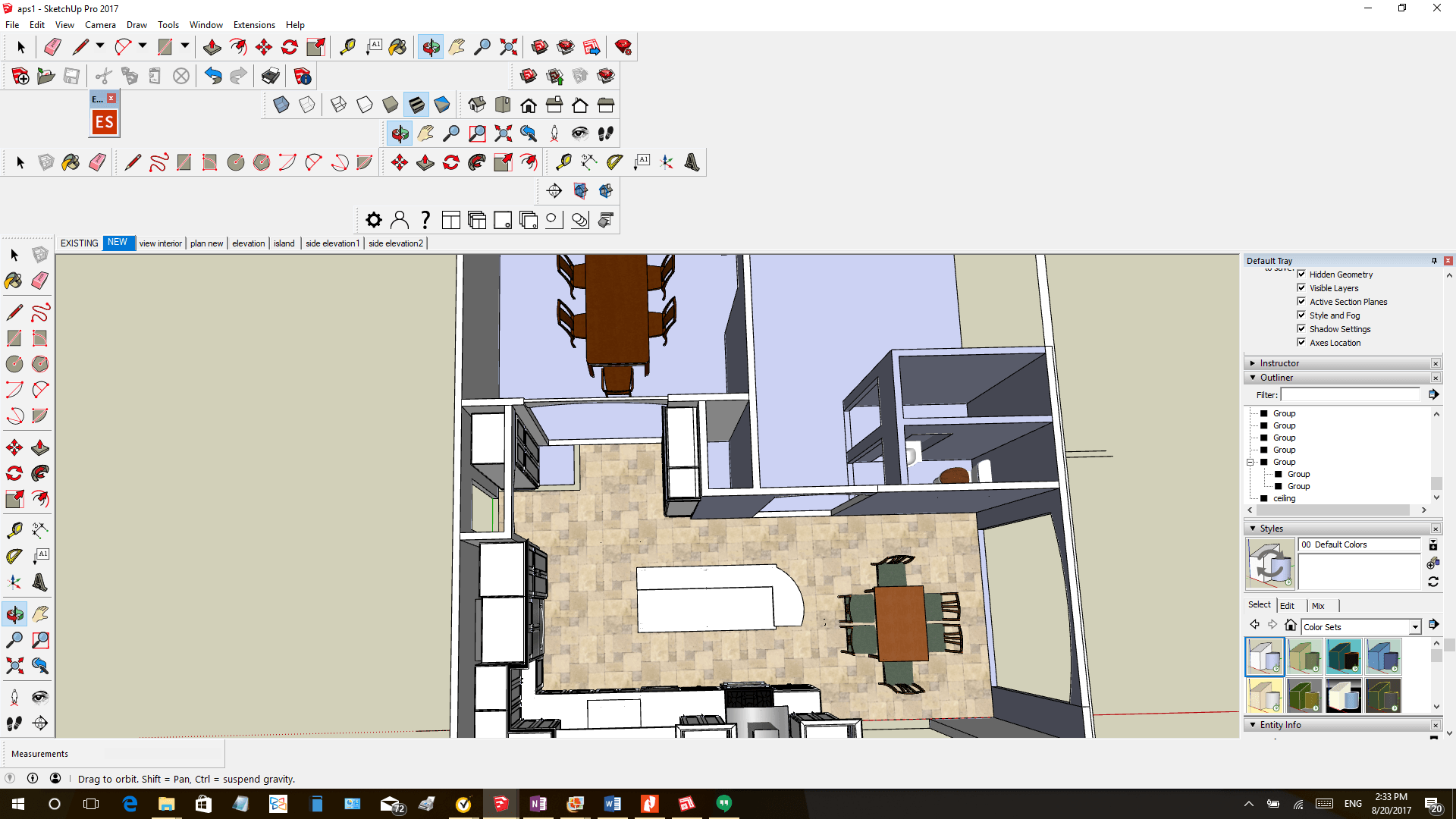Select the teal color set swatch
1456x819 pixels.
[1344, 657]
